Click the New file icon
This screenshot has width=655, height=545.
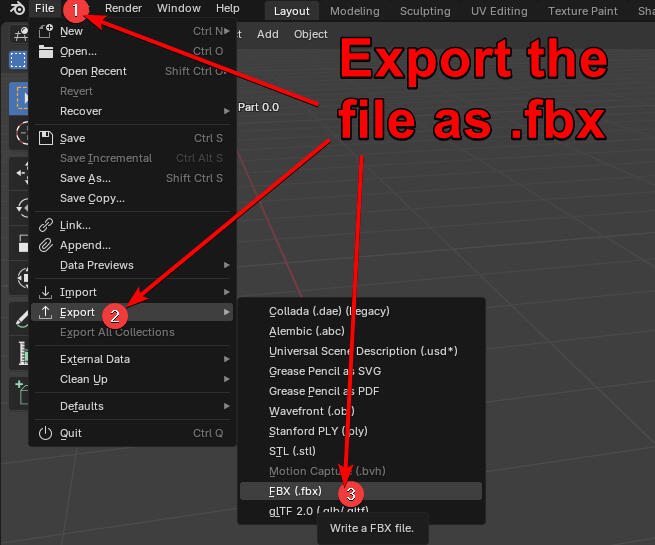[x=45, y=31]
